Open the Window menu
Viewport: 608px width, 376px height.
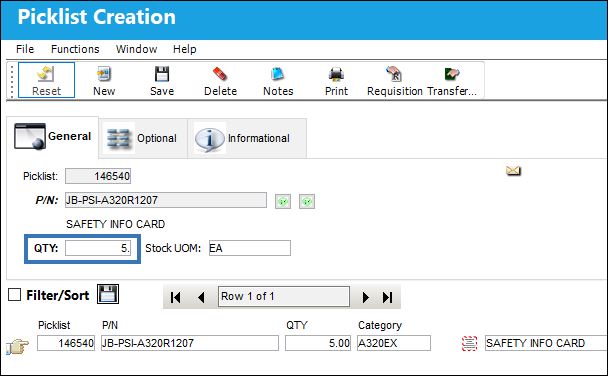tap(136, 49)
